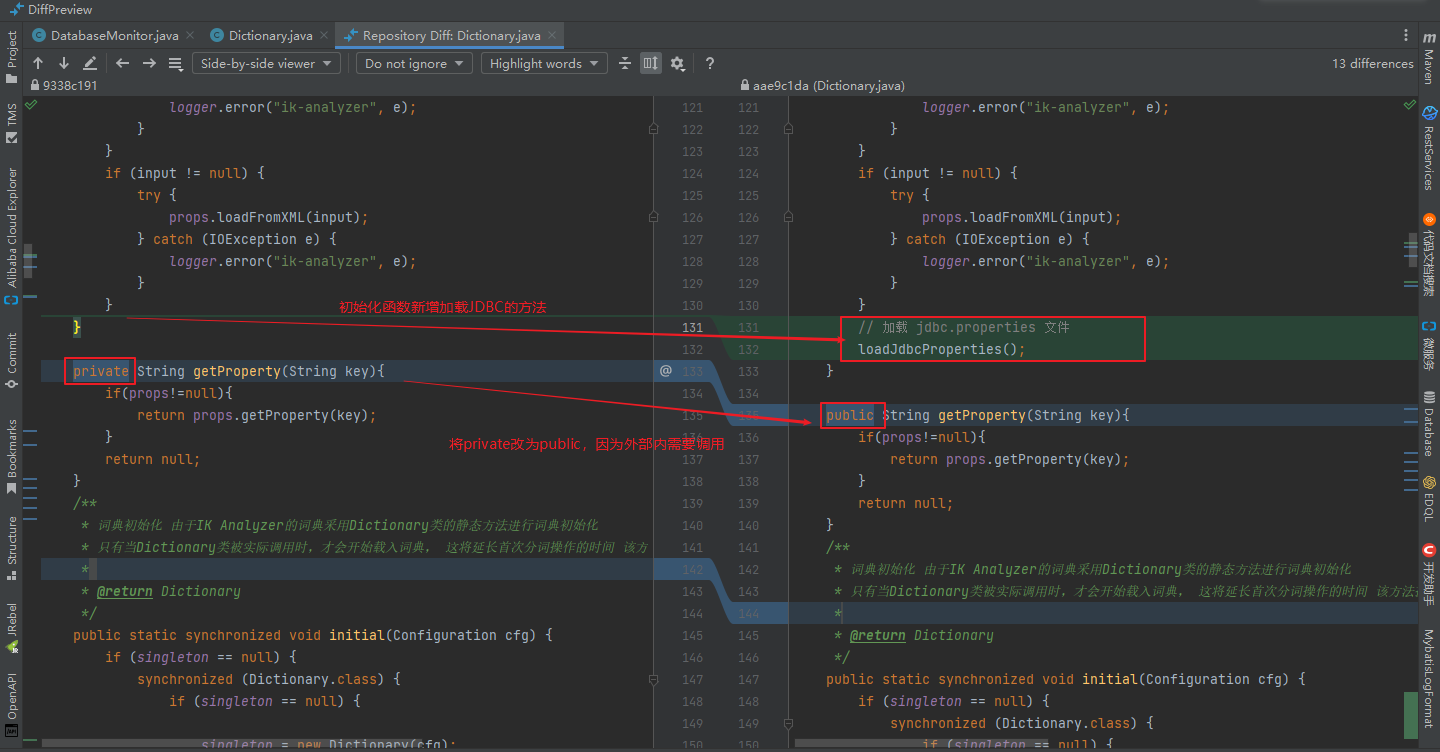Open the Do not ignore dropdown

coord(414,63)
